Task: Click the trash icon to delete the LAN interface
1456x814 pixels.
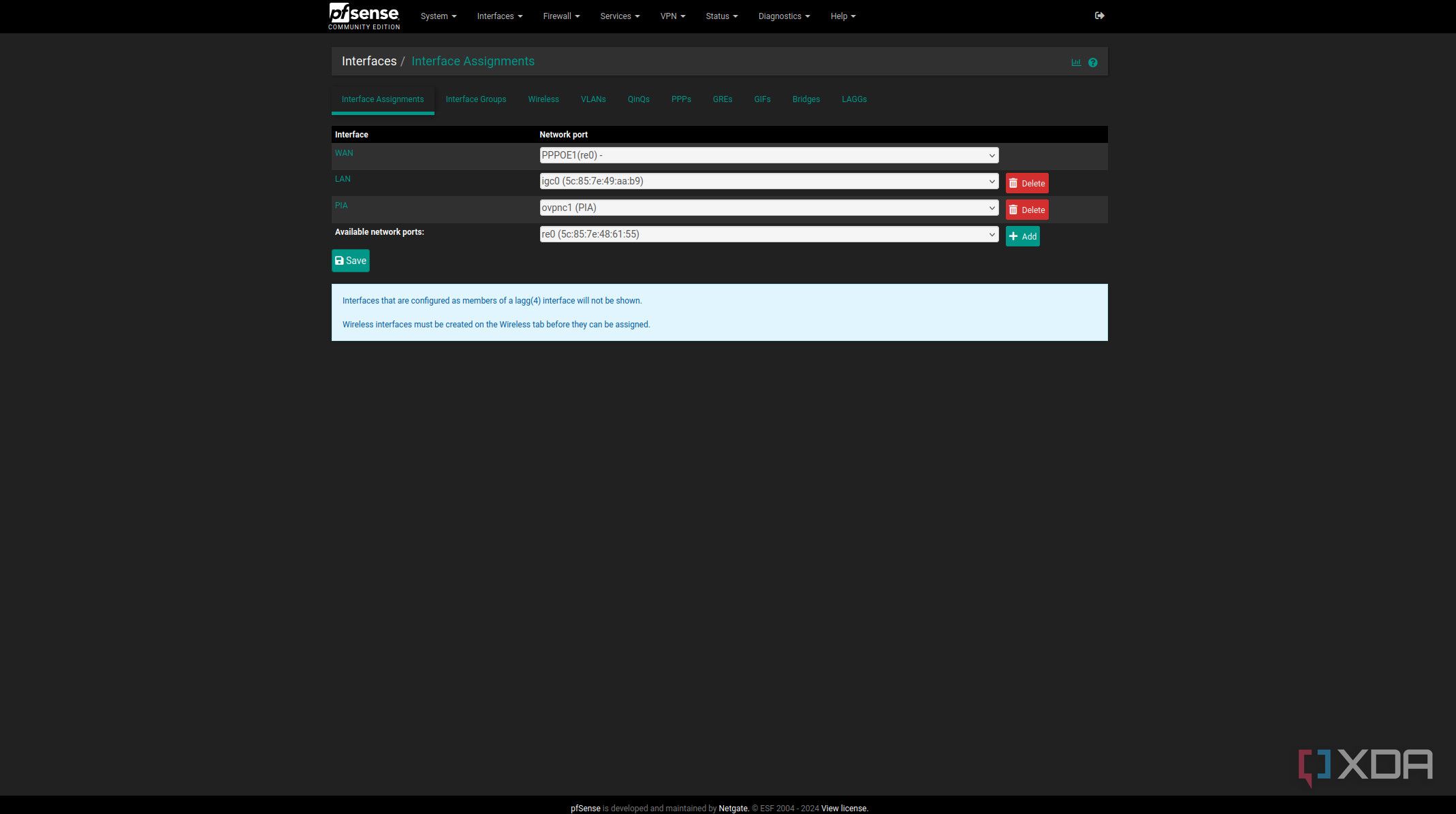Action: [1014, 183]
